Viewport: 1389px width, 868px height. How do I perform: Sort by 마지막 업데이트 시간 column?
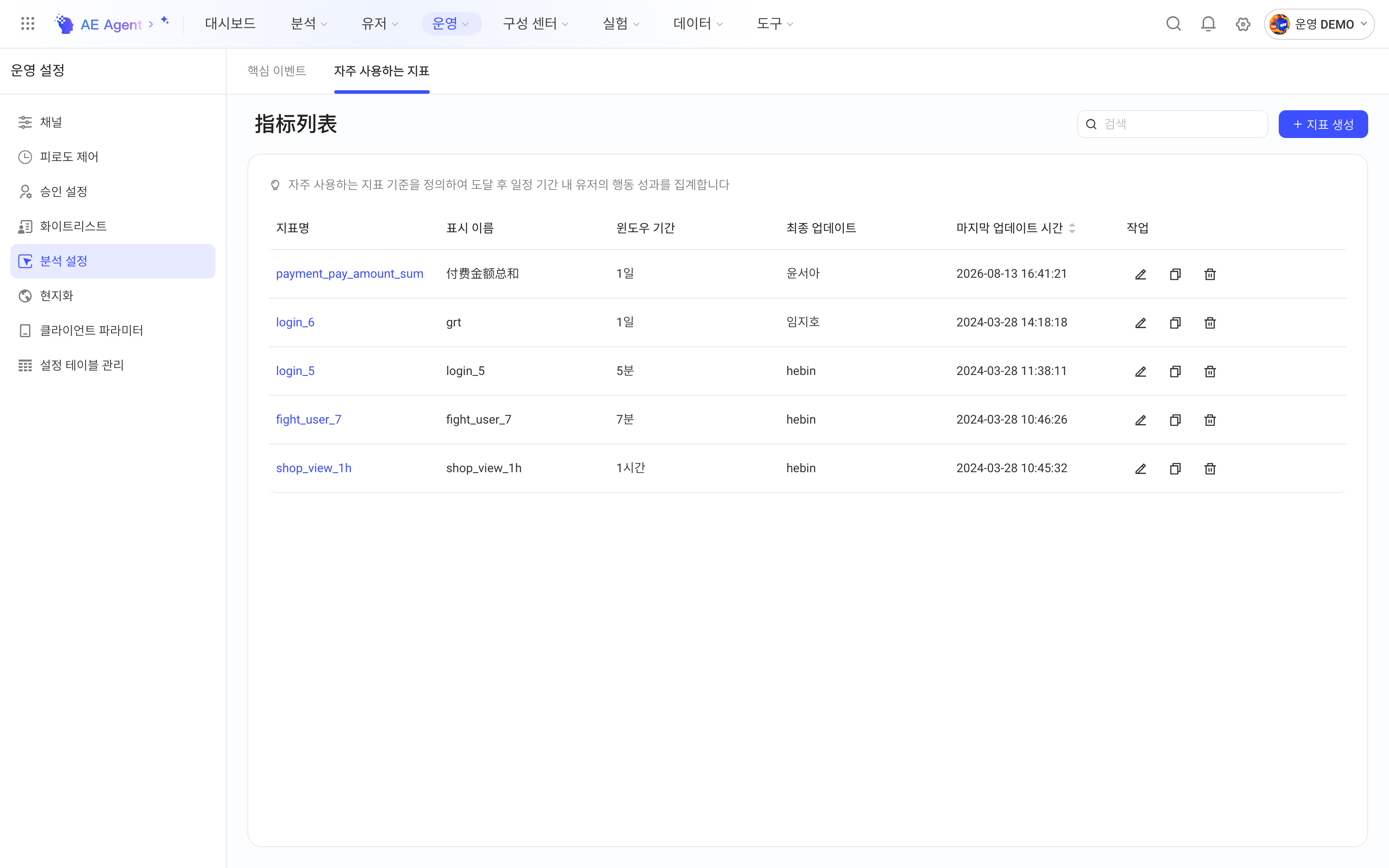[1072, 228]
